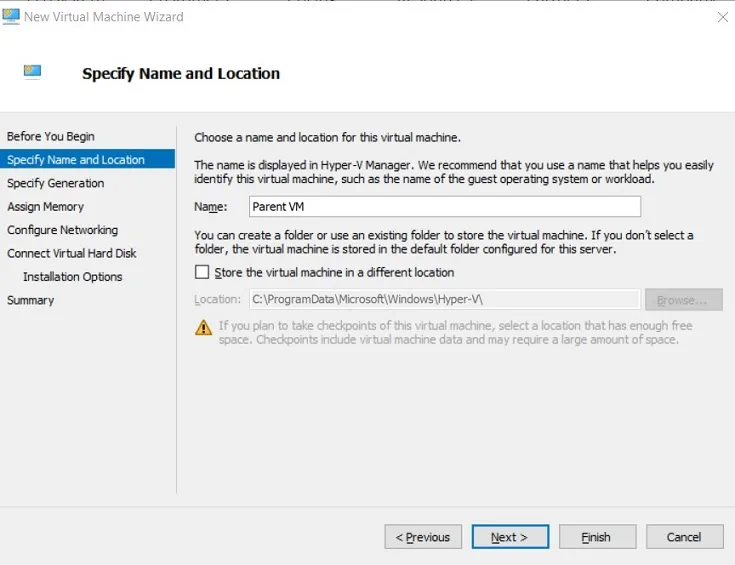735x565 pixels.
Task: Click the Finish button
Action: coord(597,537)
